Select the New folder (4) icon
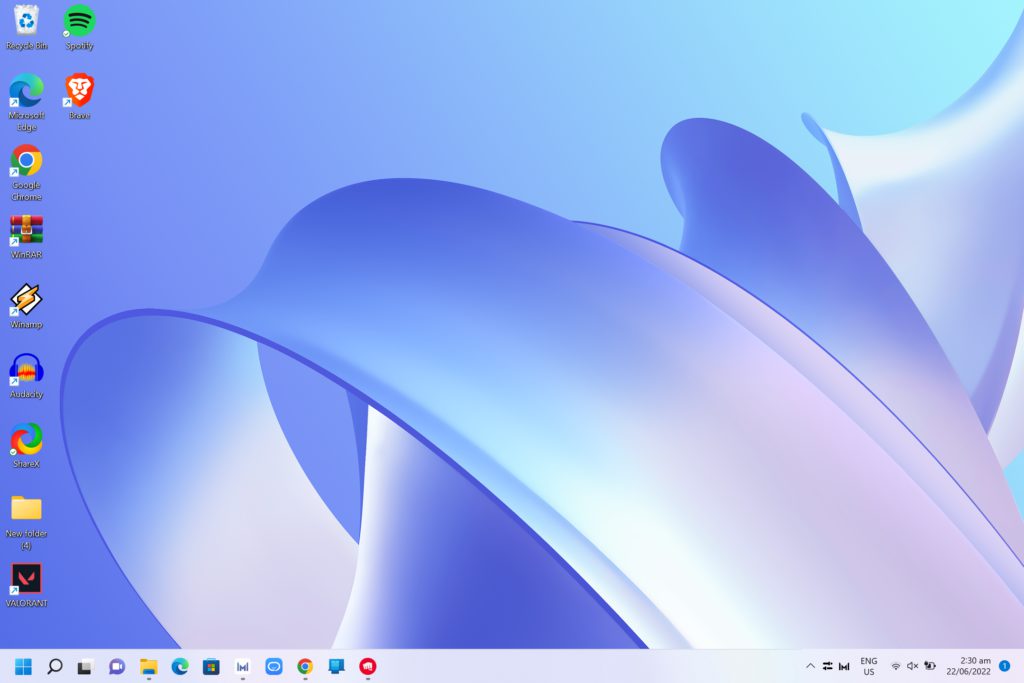Screen dimensions: 1024x683 26,522
